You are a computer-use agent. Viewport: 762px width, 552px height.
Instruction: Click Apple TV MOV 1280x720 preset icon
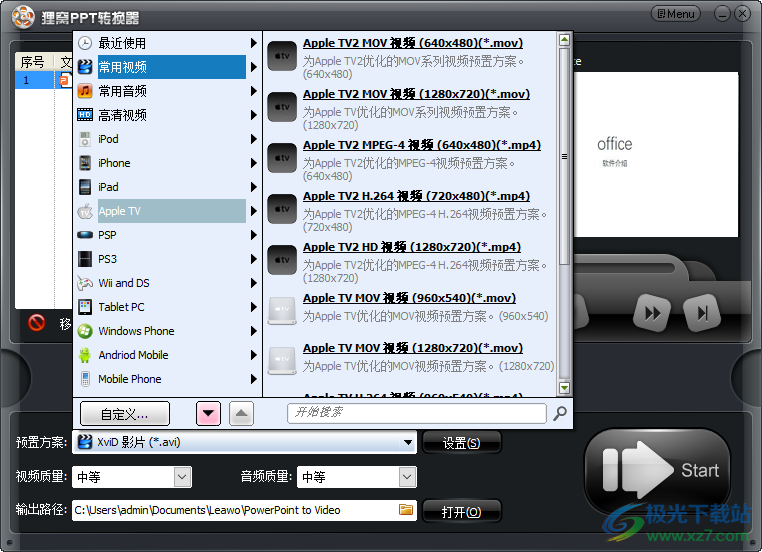tap(282, 361)
